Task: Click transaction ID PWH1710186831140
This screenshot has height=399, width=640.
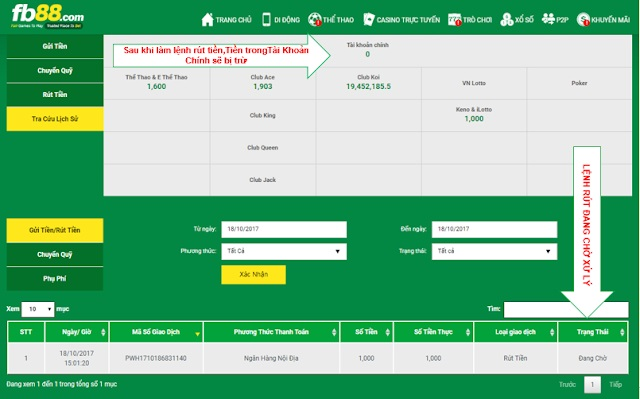Action: click(156, 358)
